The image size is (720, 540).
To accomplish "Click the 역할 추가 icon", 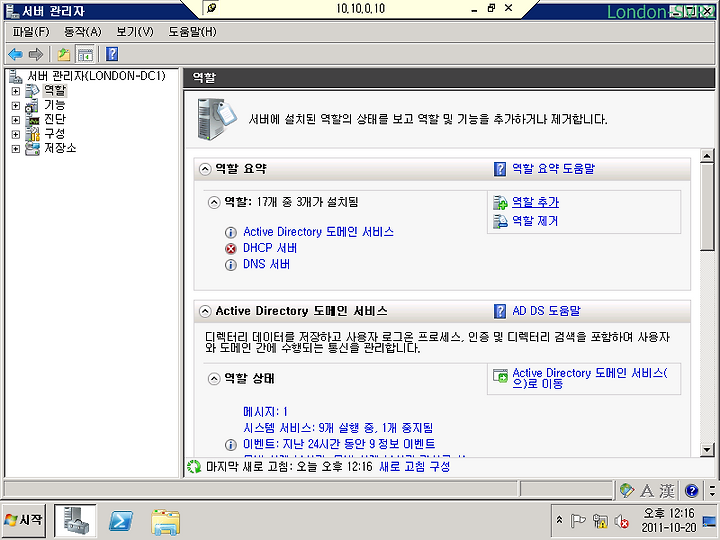I will [500, 202].
